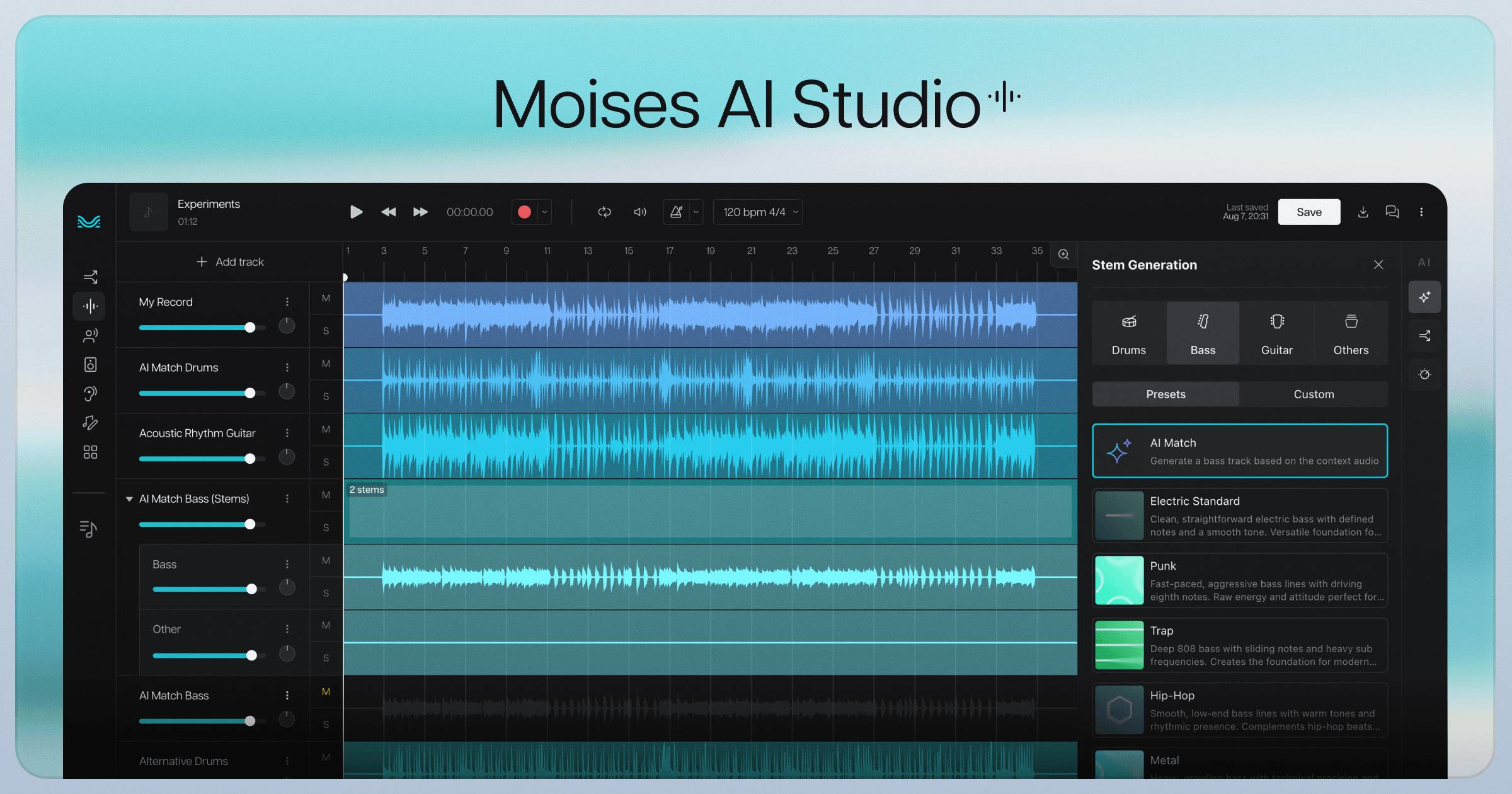Screen dimensions: 1512x794
Task: Select the Guitar category in Stem Generation
Action: [1277, 333]
